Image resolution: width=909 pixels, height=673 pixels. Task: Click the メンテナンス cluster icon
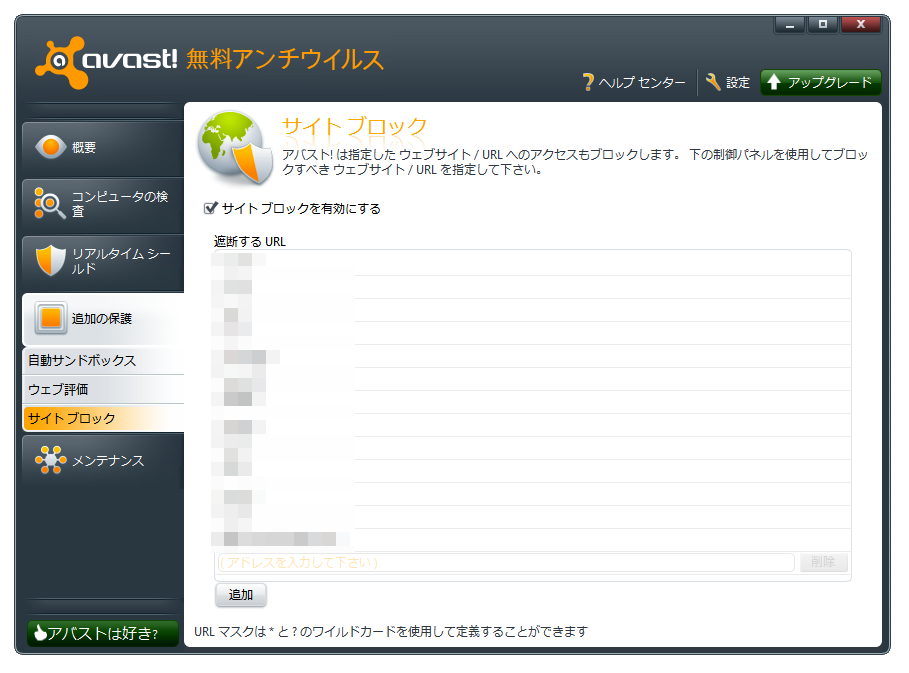[50, 460]
